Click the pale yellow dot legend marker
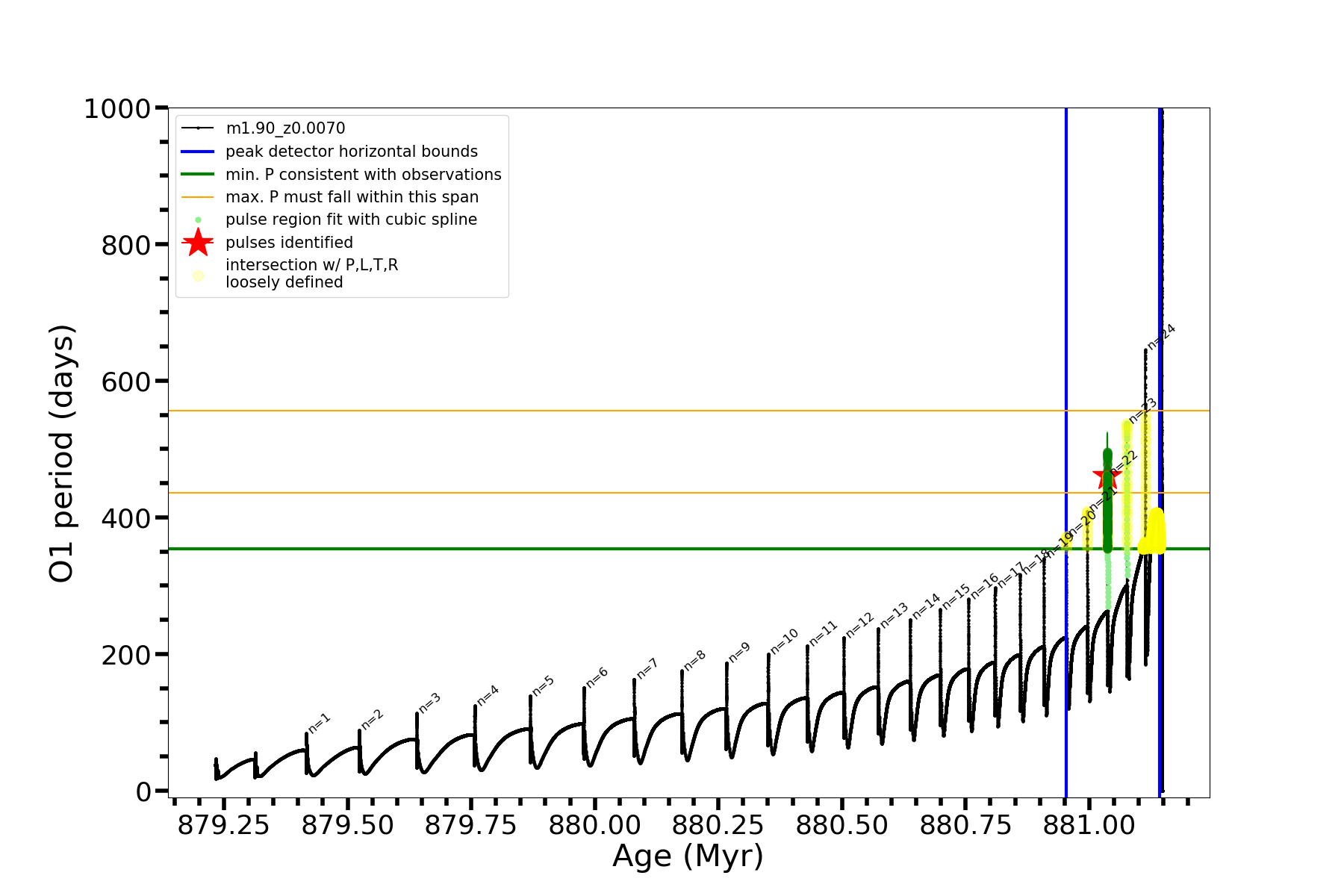The height and width of the screenshot is (896, 1344). pyautogui.click(x=198, y=276)
